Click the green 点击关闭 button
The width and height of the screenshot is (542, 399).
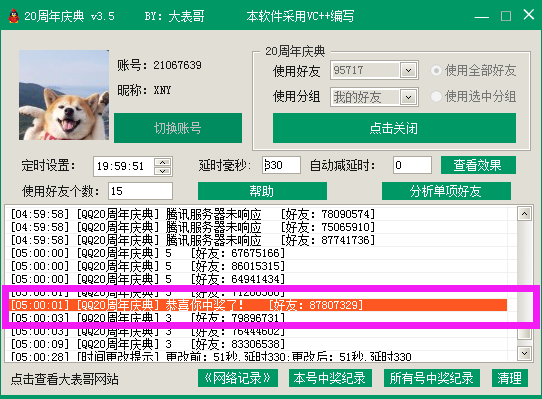point(394,128)
